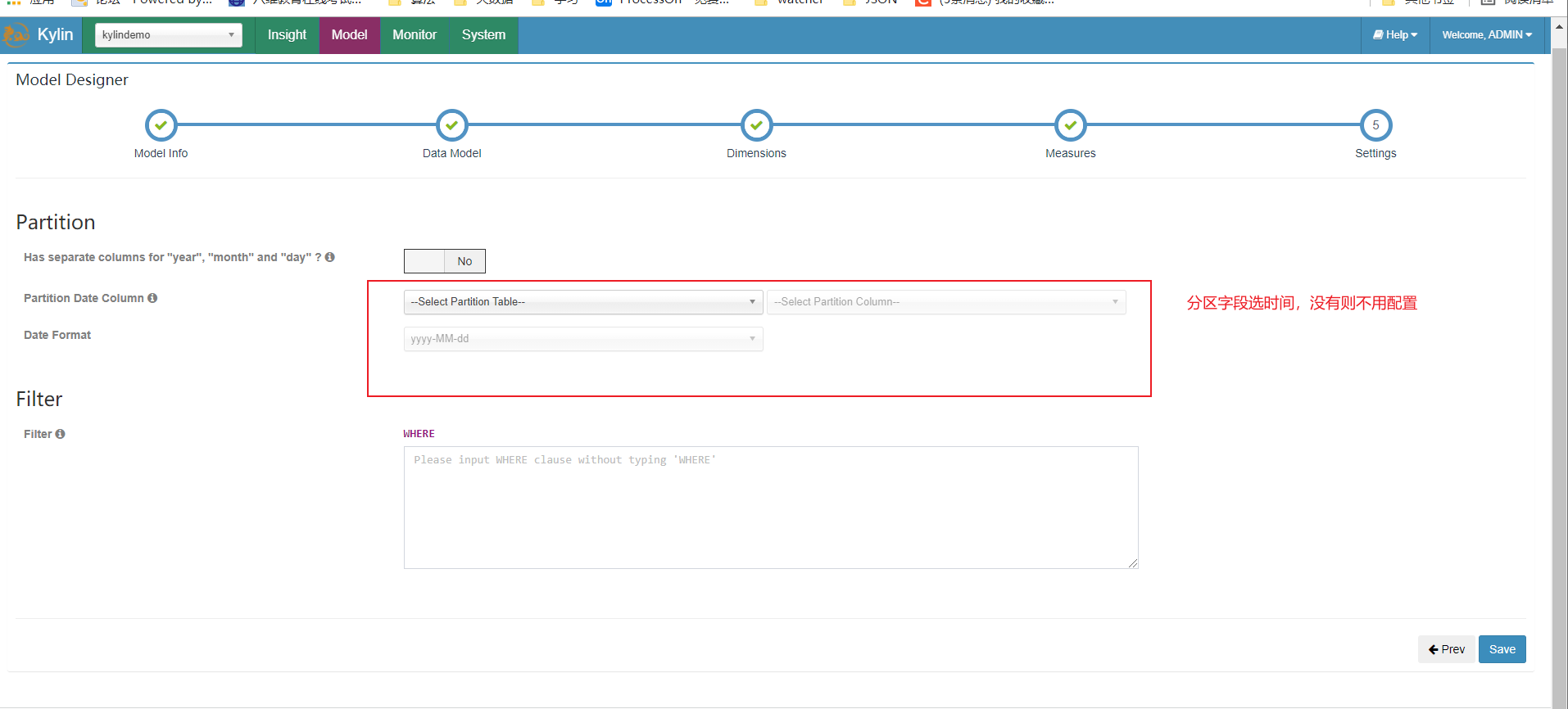
Task: Show info tip next to Filter label
Action: (60, 434)
